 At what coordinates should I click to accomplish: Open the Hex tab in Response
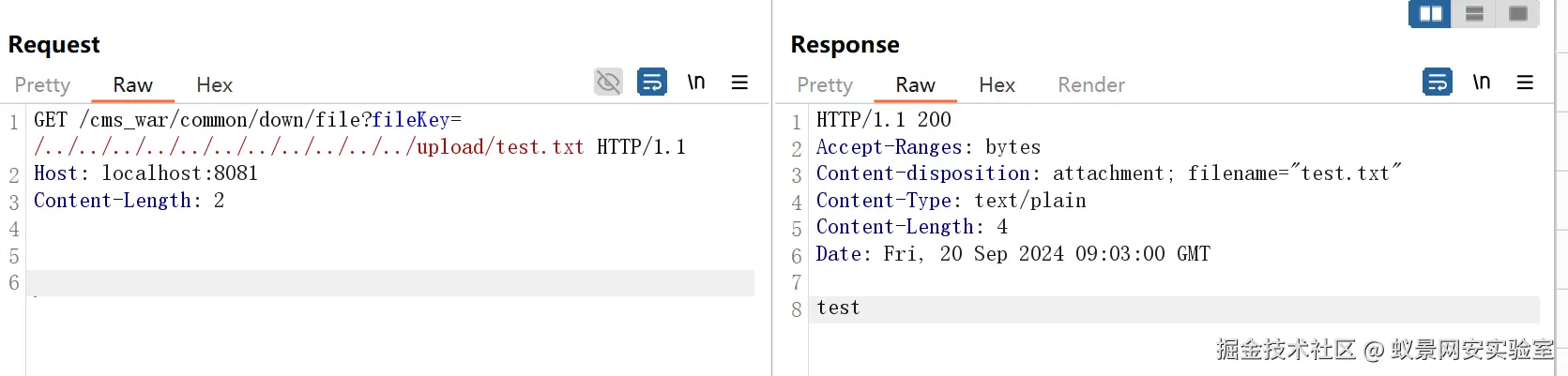tap(997, 85)
